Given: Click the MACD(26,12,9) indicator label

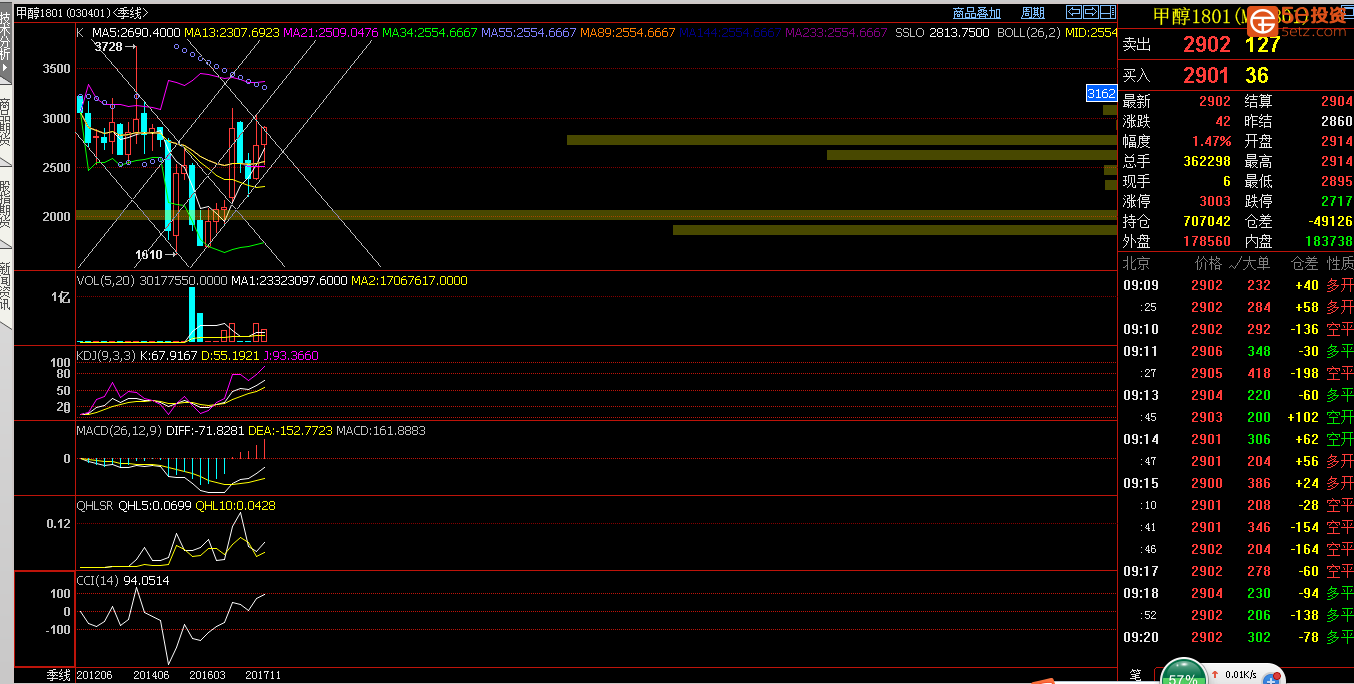Looking at the screenshot, I should 118,430.
